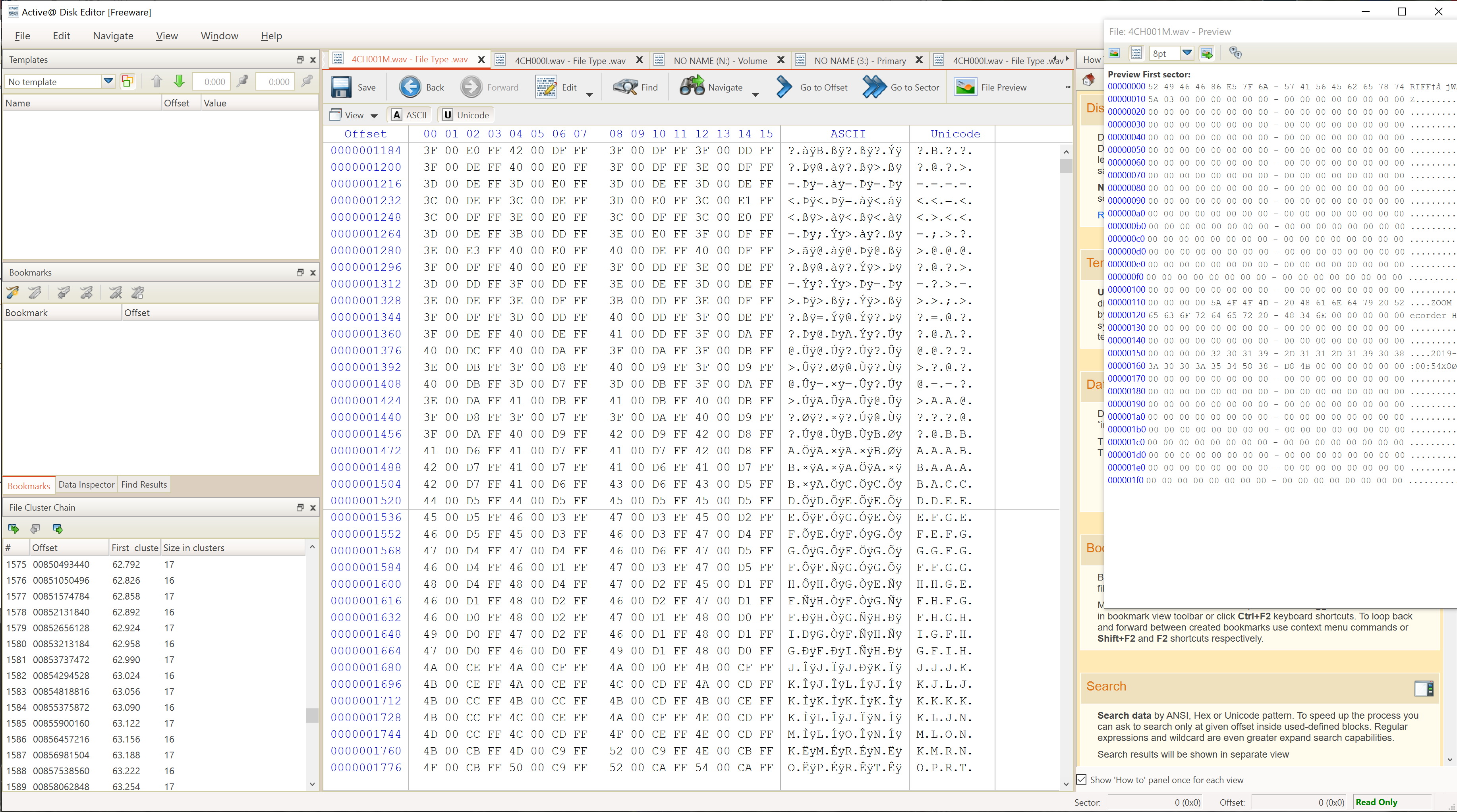
Task: Expand the View dropdown in hex editor
Action: (x=374, y=116)
